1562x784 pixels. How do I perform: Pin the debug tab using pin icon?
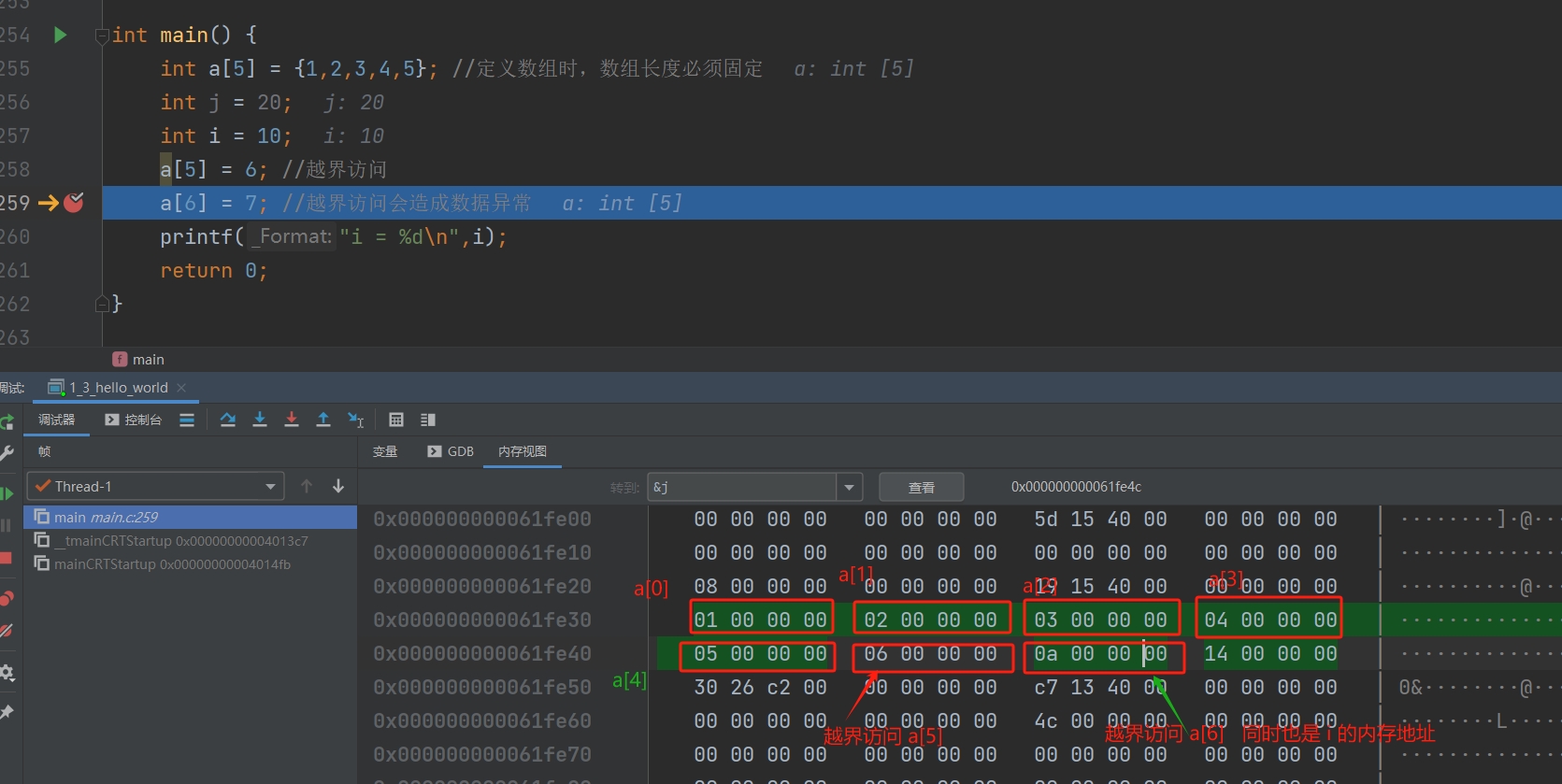[7, 712]
